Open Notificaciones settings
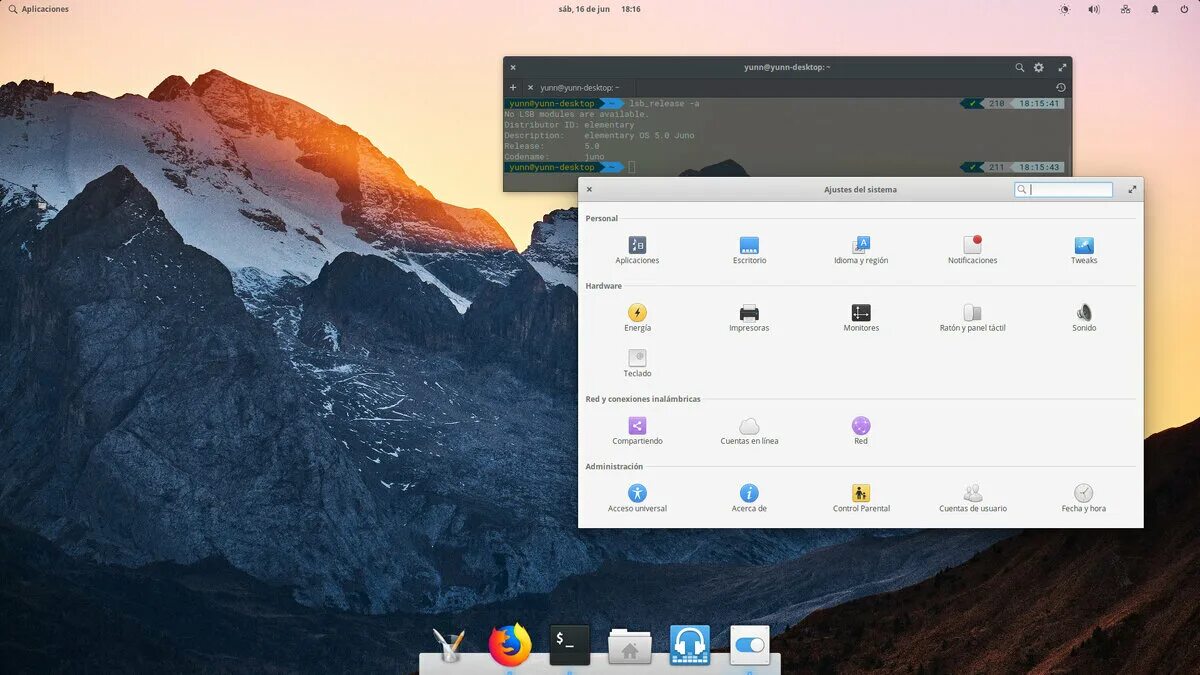This screenshot has width=1200, height=675. [x=971, y=246]
